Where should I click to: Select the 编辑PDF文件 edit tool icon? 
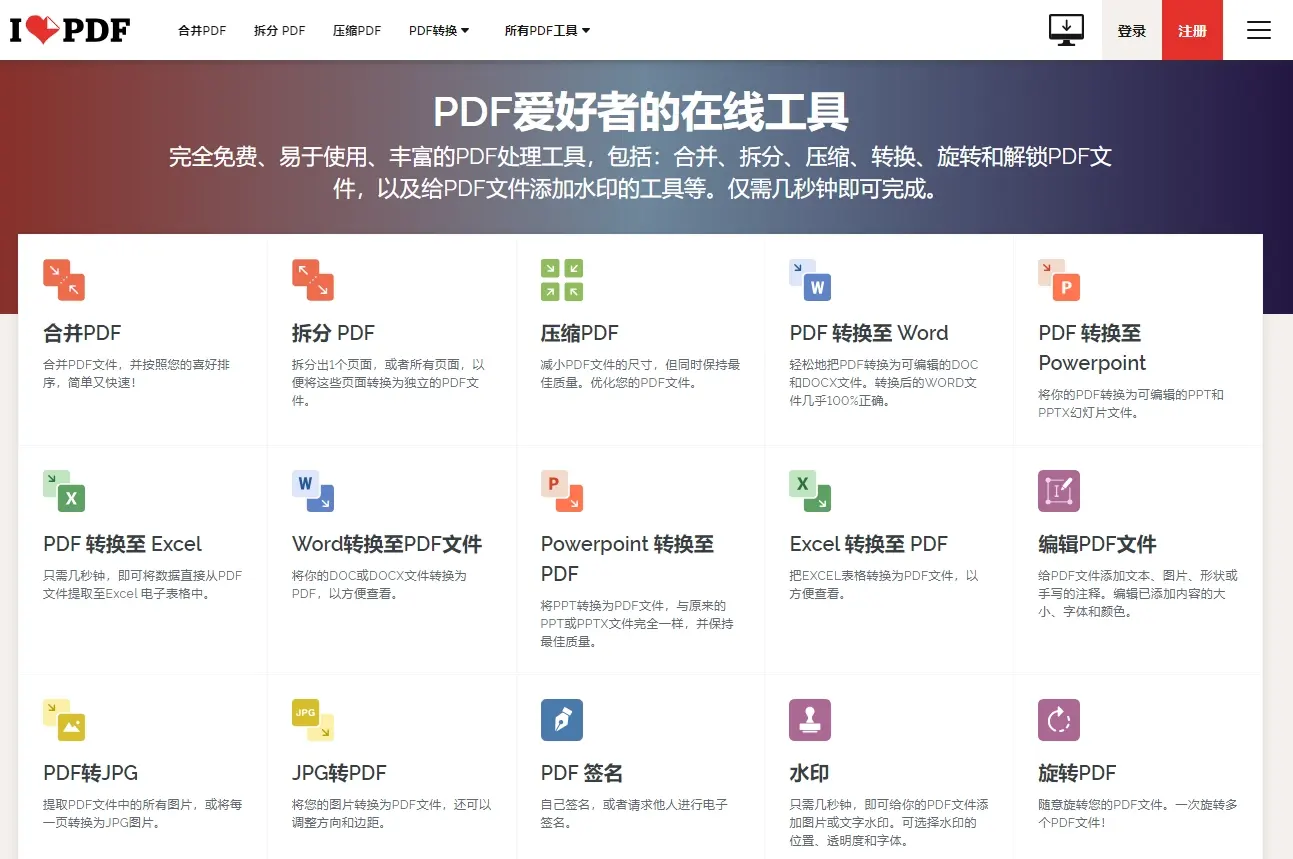pos(1059,491)
